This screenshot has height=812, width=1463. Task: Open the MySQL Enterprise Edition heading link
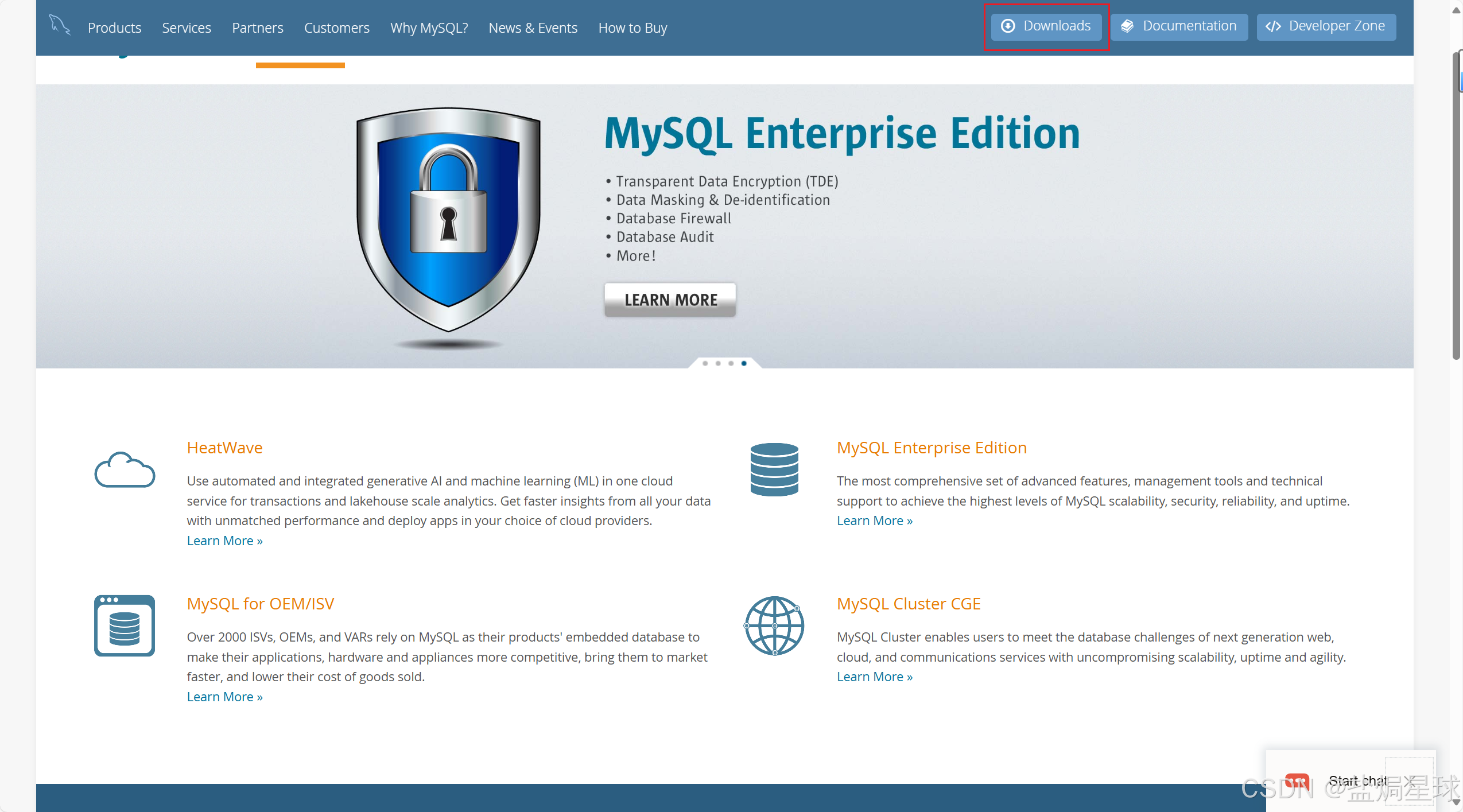932,448
